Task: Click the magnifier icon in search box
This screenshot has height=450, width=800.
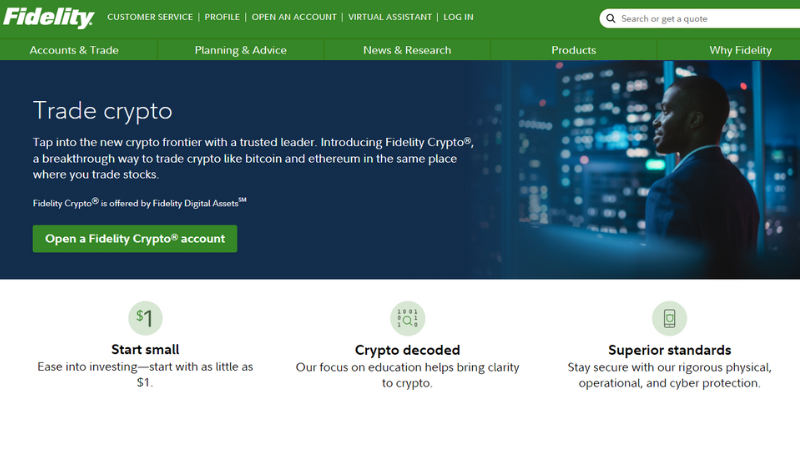Action: pyautogui.click(x=610, y=19)
